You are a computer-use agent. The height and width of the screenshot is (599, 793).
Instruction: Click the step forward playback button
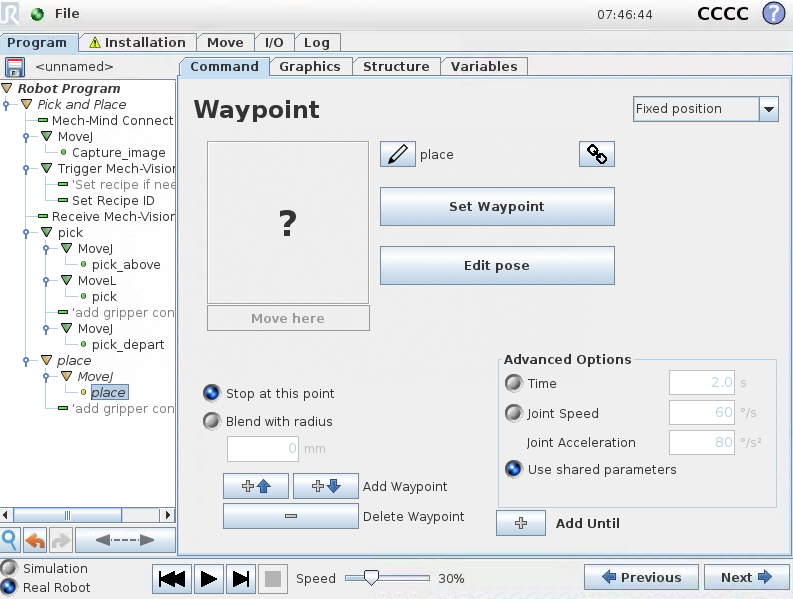[x=240, y=578]
